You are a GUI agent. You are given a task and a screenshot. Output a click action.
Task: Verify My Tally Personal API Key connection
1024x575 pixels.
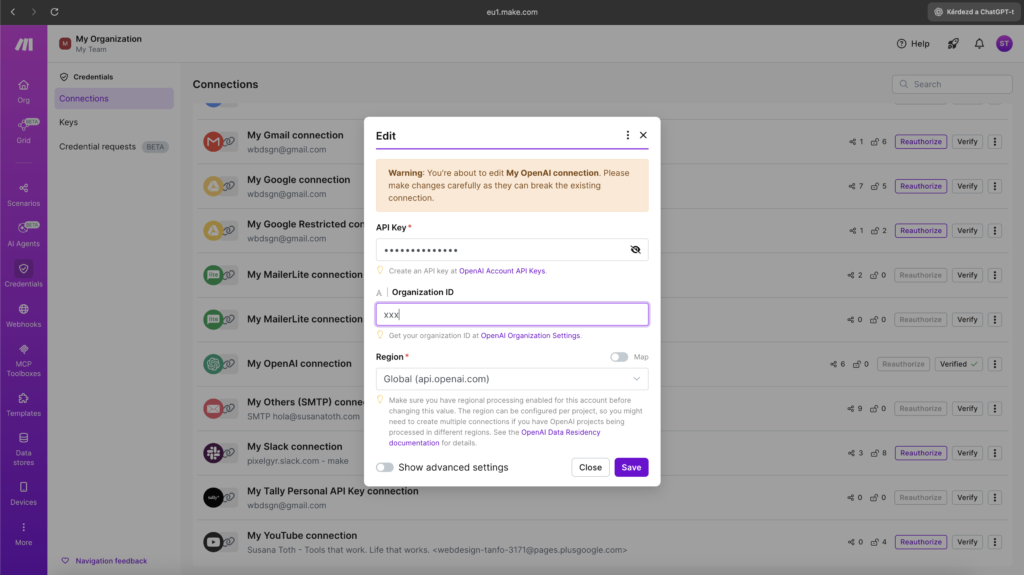click(967, 497)
